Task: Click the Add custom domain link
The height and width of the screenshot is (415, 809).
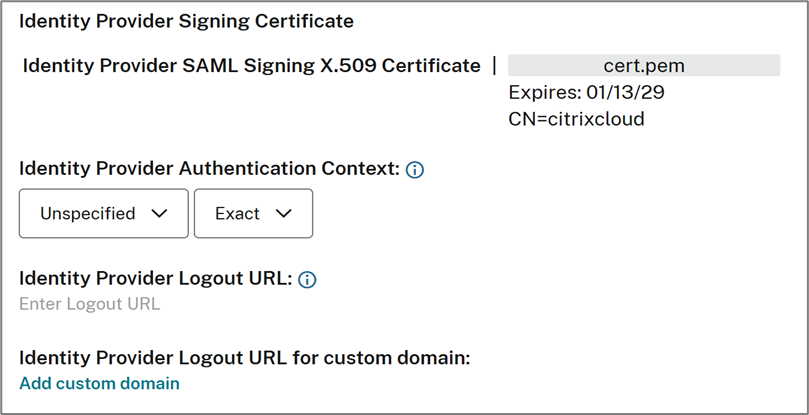Action: tap(99, 383)
